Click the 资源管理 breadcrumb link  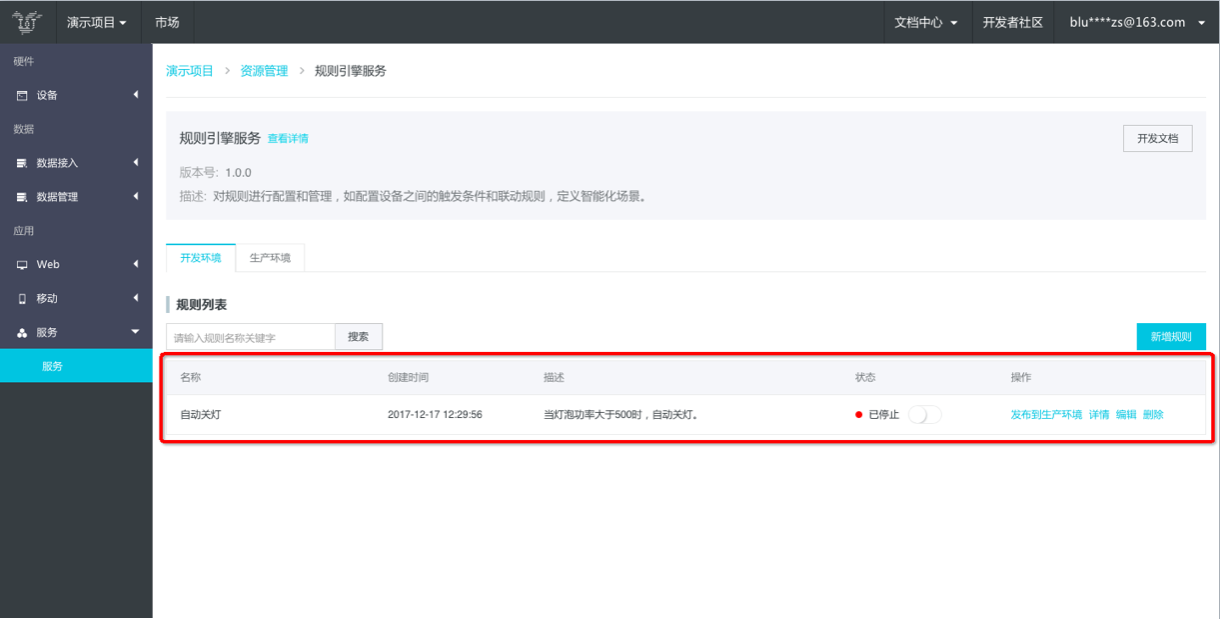point(264,71)
